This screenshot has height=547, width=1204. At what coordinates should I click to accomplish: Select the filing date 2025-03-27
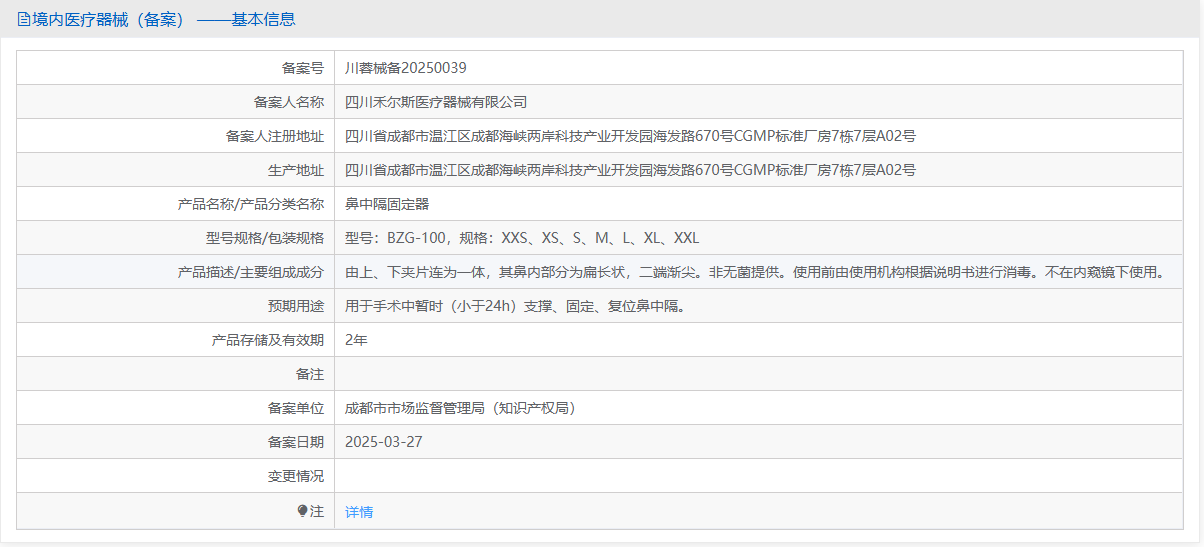coord(384,442)
